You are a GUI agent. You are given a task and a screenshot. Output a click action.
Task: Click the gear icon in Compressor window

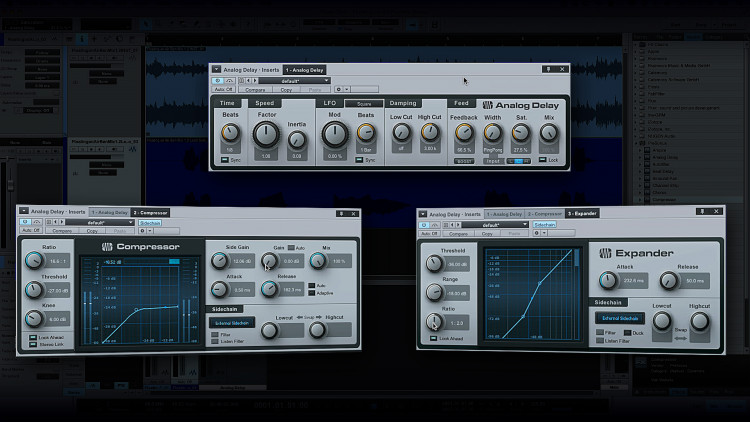click(x=142, y=231)
